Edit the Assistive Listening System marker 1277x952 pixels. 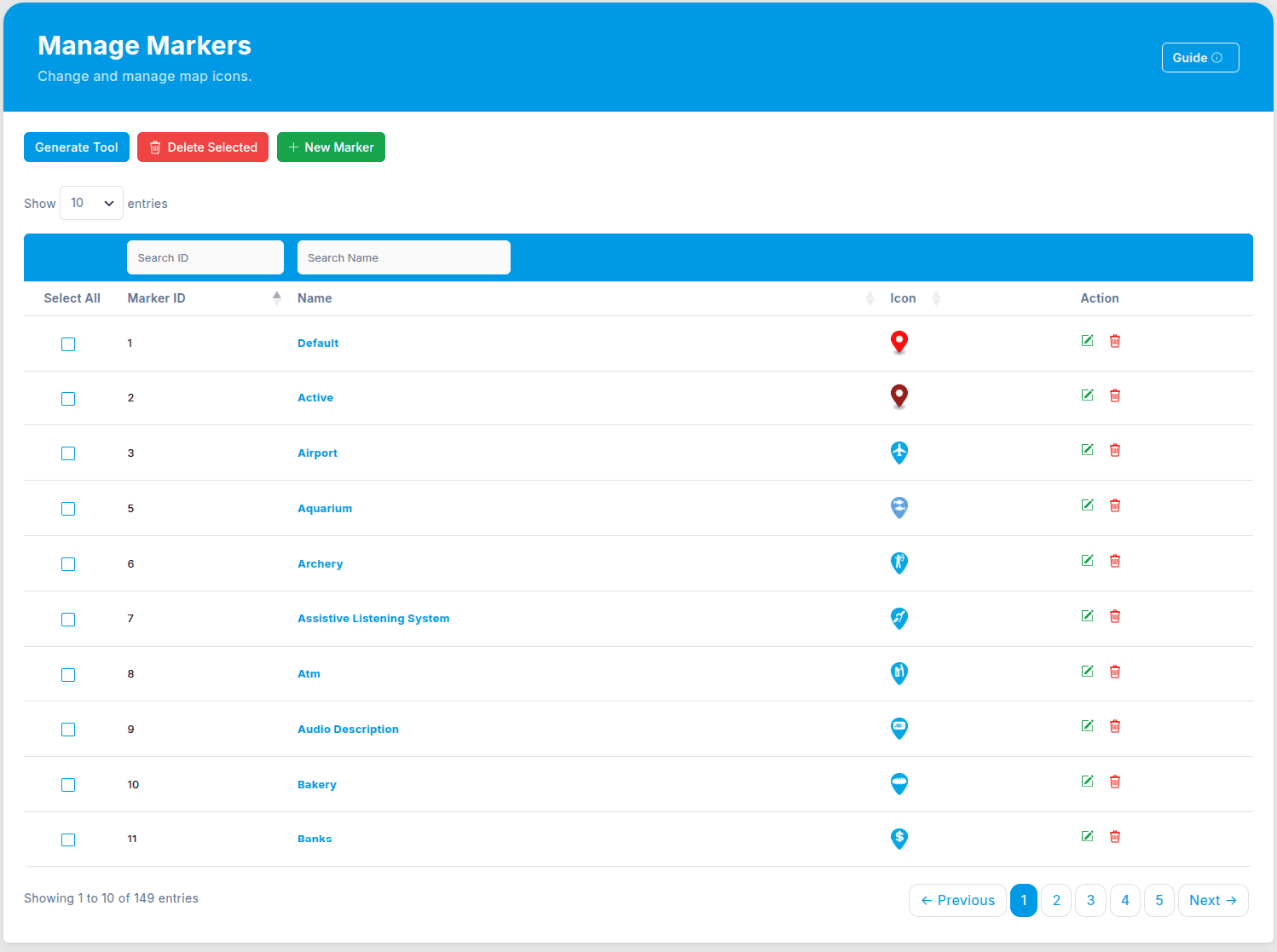coord(1087,616)
